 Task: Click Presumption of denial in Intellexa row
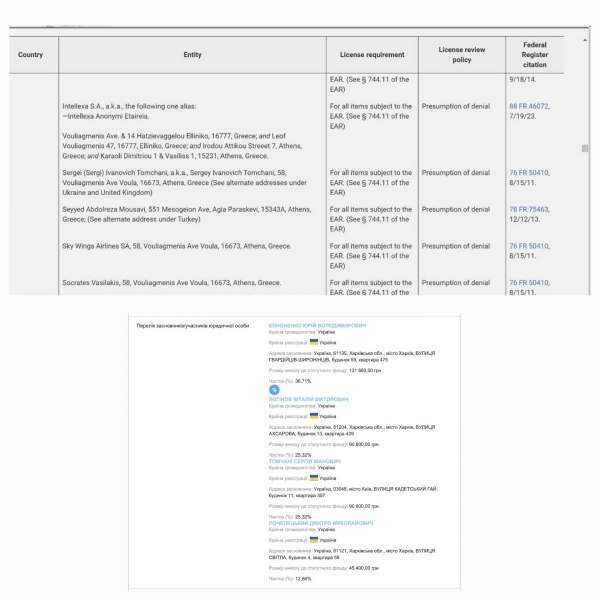[456, 106]
